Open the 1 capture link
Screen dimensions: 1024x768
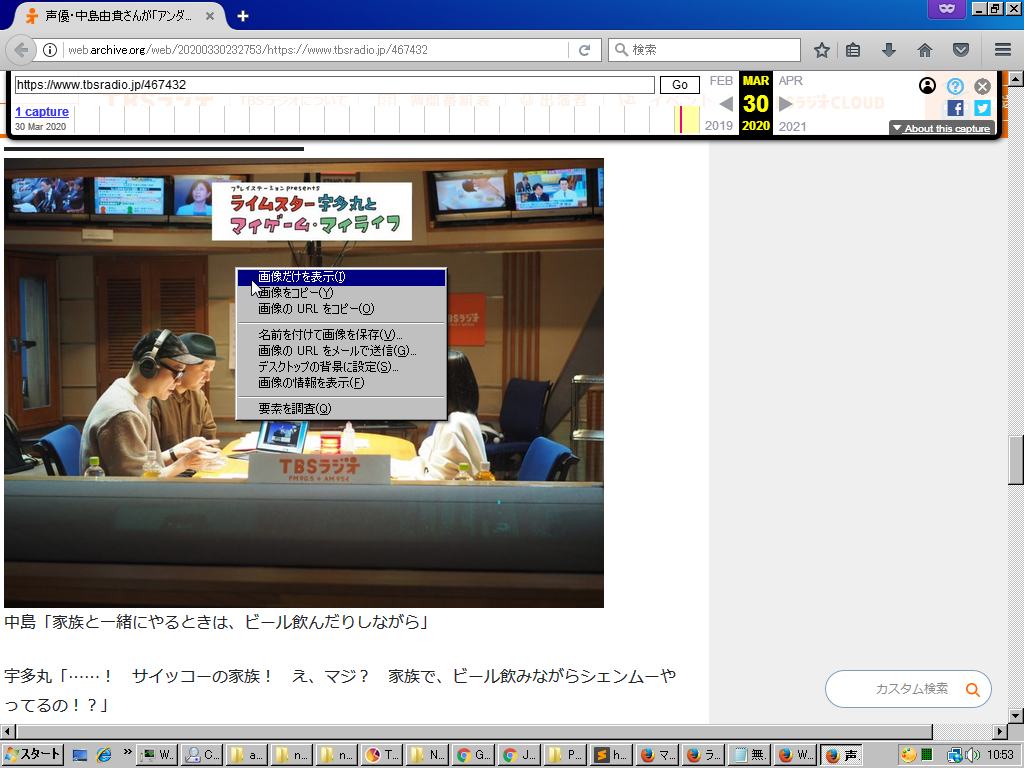(42, 112)
